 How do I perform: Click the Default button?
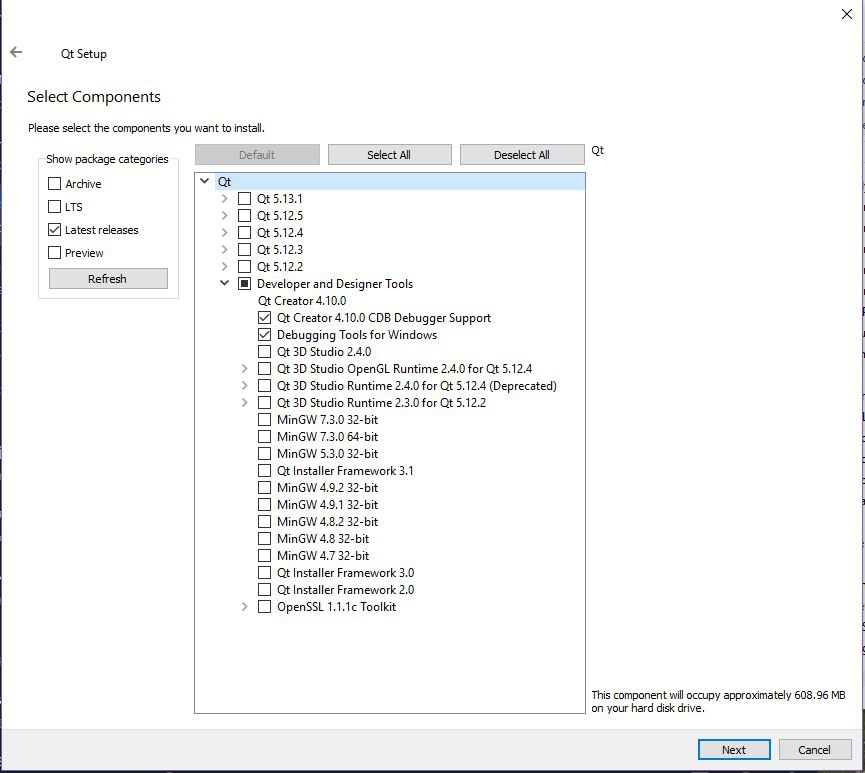tap(257, 154)
